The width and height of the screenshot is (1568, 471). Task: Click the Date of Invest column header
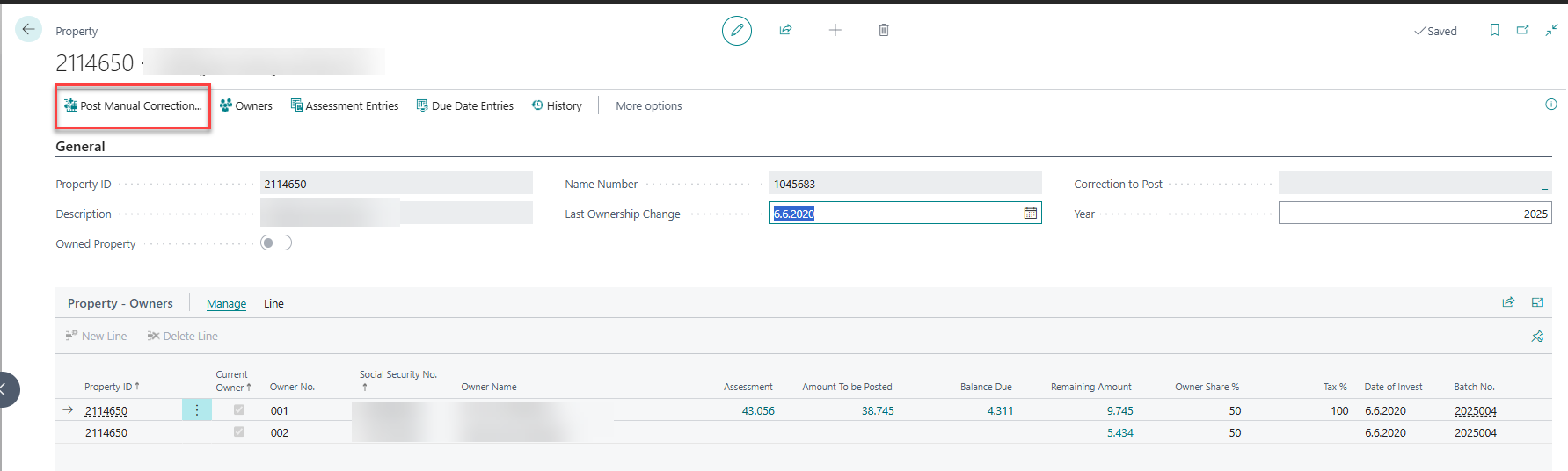click(1393, 387)
